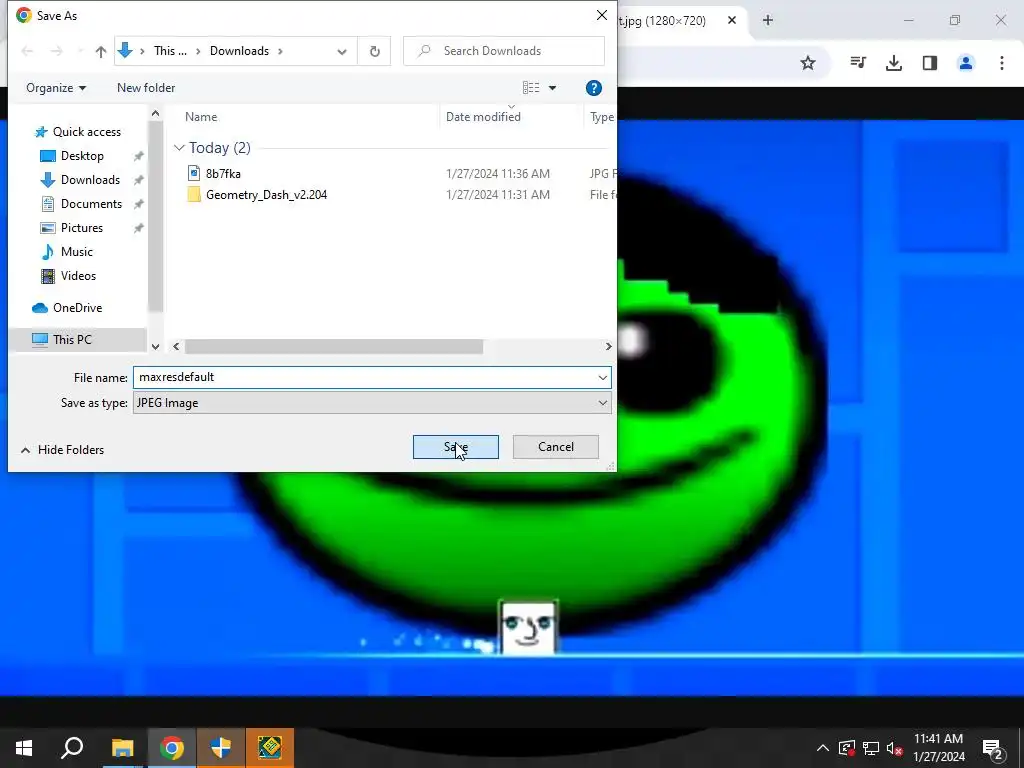Open the Help question mark icon
This screenshot has height=768, width=1024.
click(594, 88)
